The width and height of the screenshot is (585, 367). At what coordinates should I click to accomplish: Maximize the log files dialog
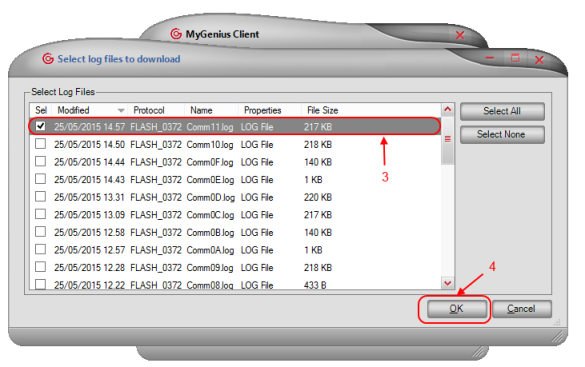coord(515,58)
